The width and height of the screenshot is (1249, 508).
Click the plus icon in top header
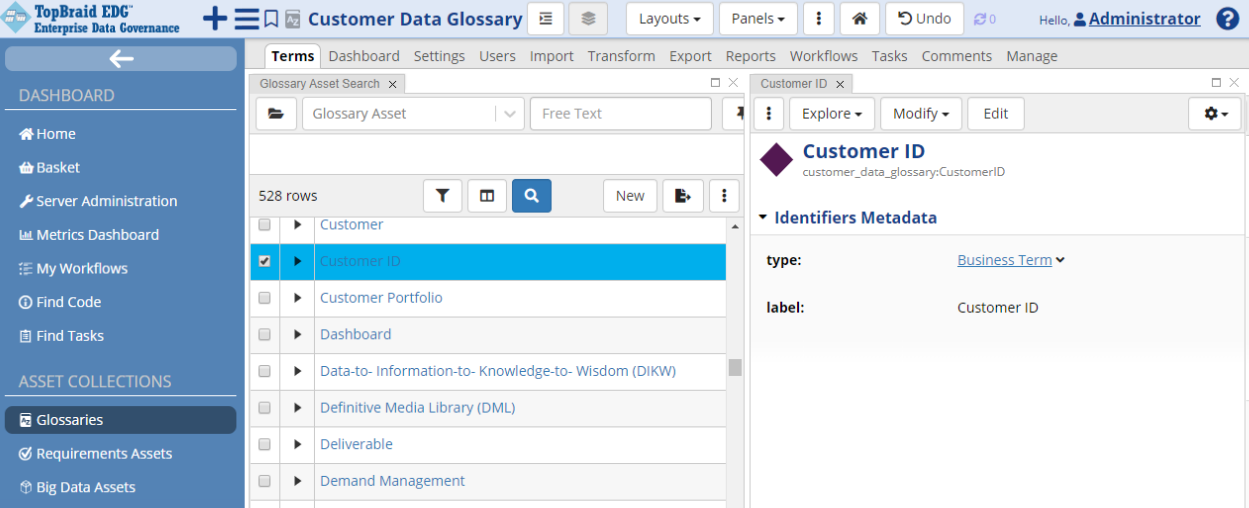click(x=215, y=19)
